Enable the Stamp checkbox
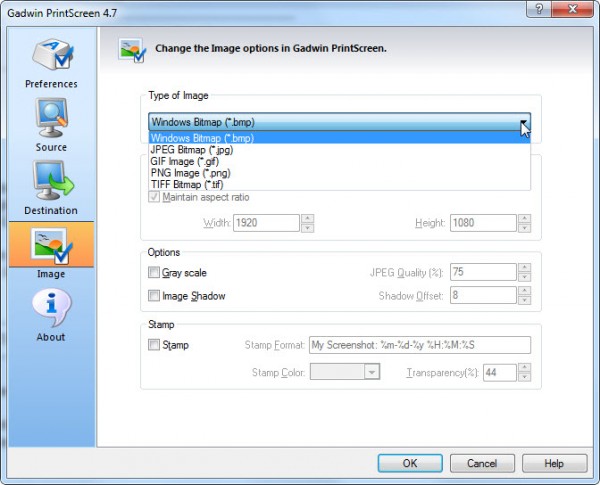This screenshot has height=485, width=600. [x=154, y=345]
